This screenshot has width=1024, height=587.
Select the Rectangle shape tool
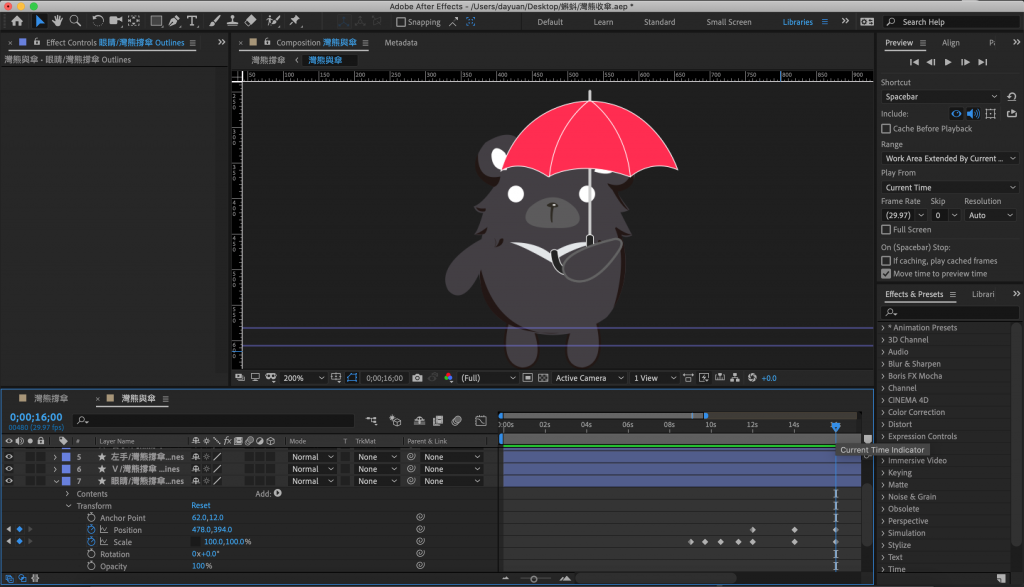(156, 21)
